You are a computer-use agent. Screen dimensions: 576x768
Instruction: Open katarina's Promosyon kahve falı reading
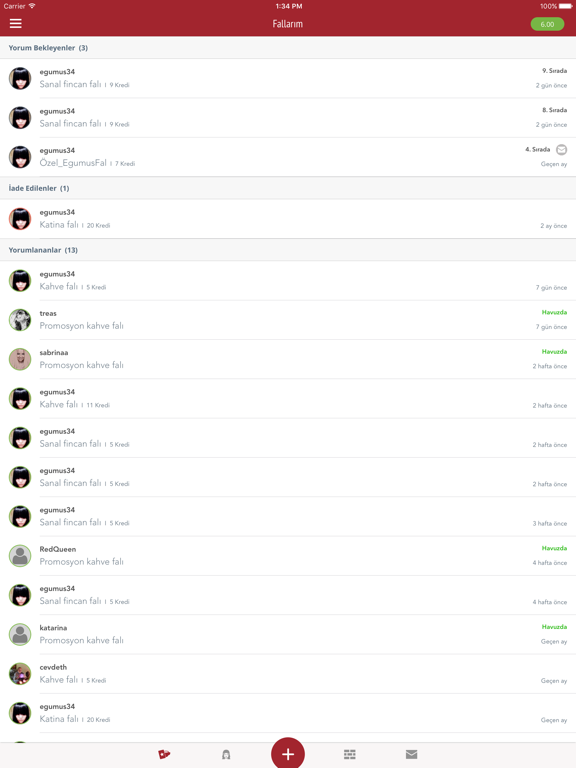click(288, 634)
